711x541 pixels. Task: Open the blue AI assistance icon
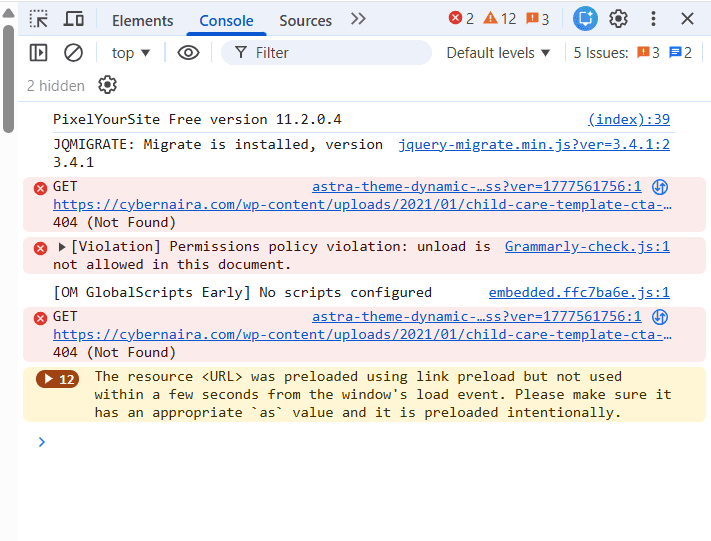click(x=585, y=19)
